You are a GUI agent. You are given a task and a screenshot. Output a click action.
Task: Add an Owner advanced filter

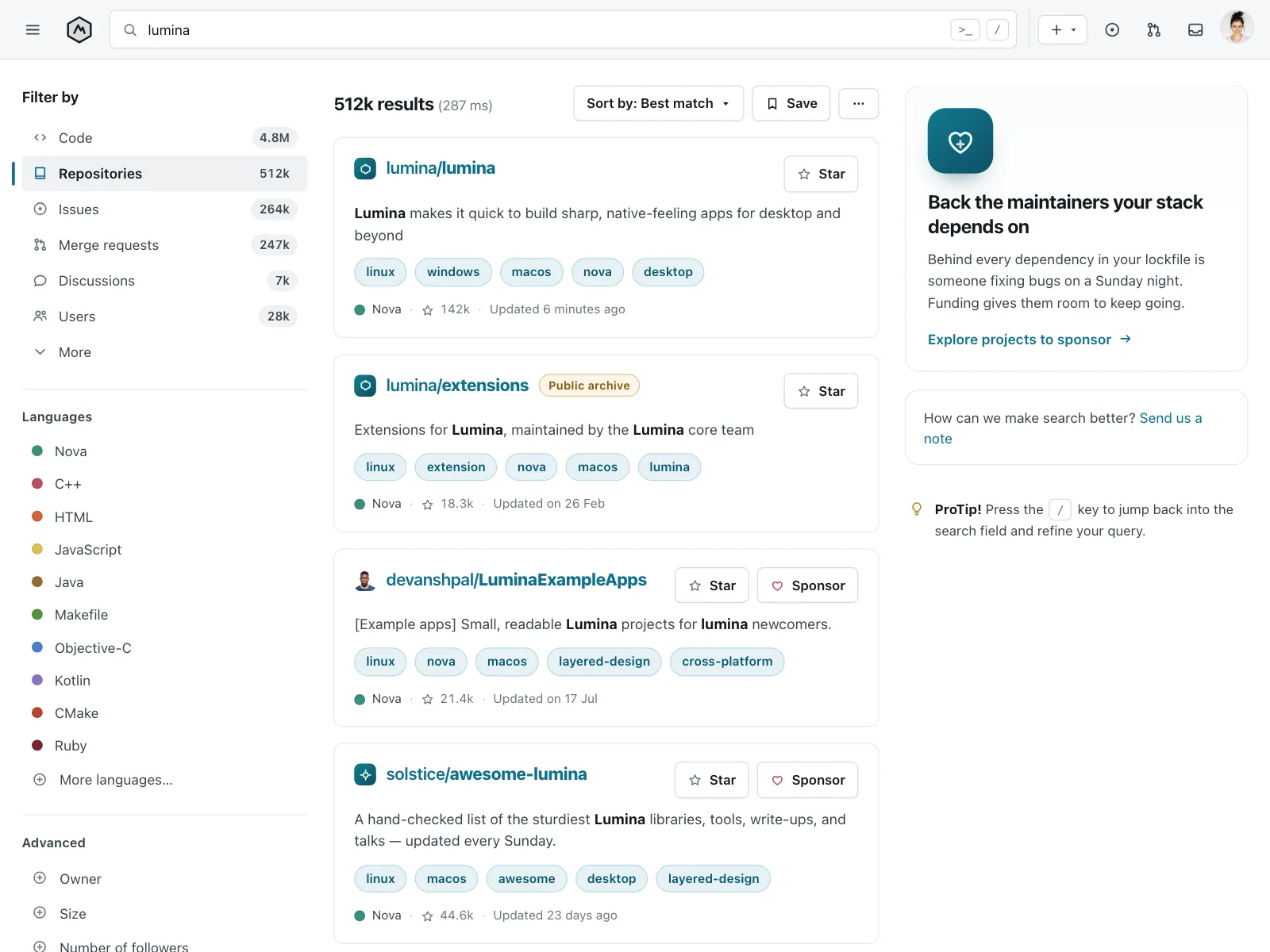click(67, 879)
